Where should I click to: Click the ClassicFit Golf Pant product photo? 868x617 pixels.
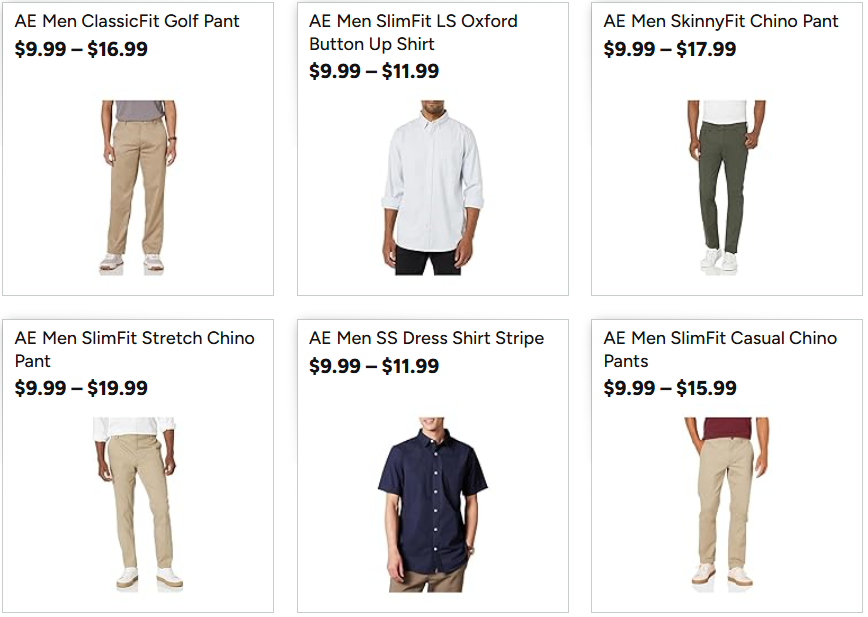coord(137,185)
